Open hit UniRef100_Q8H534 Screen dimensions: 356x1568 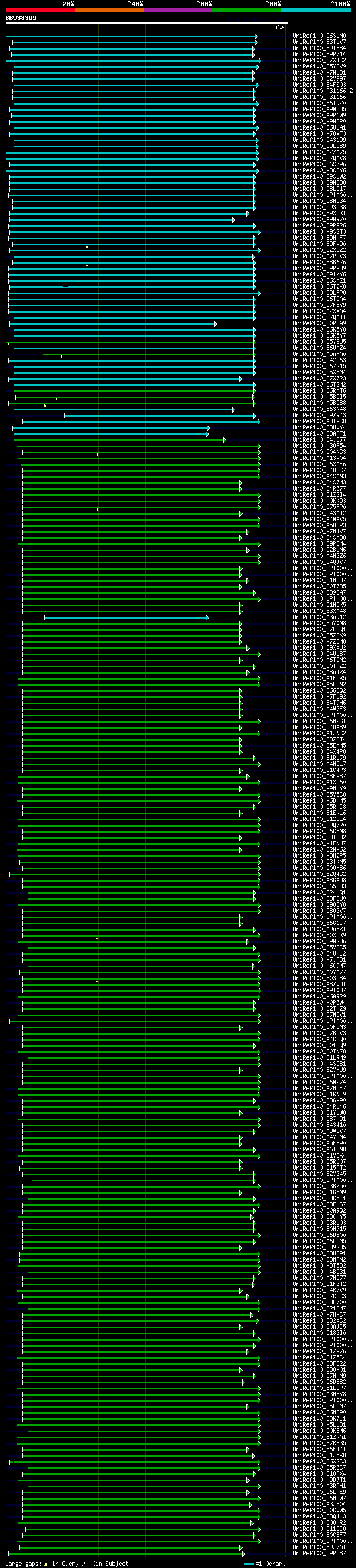click(x=319, y=201)
